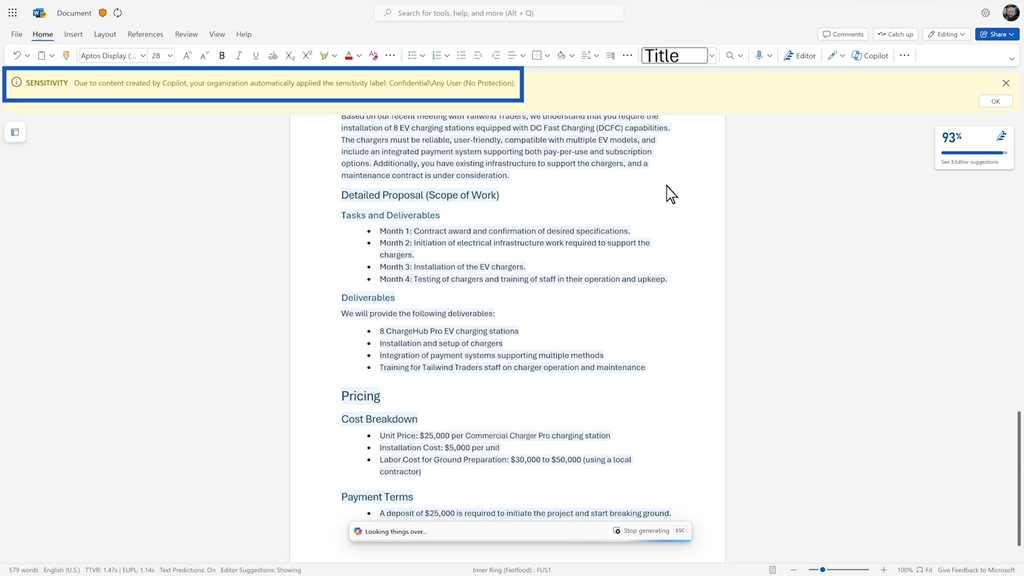1024x576 pixels.
Task: Toggle italic formatting
Action: click(x=238, y=56)
